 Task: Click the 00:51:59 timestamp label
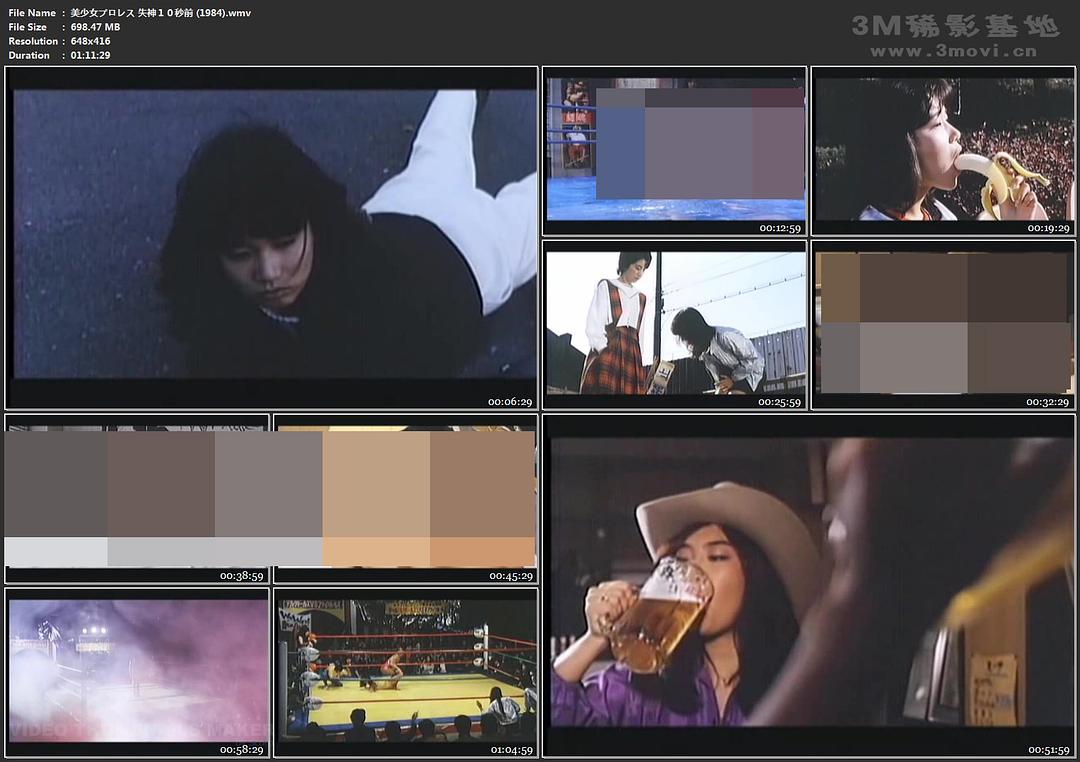[1049, 750]
